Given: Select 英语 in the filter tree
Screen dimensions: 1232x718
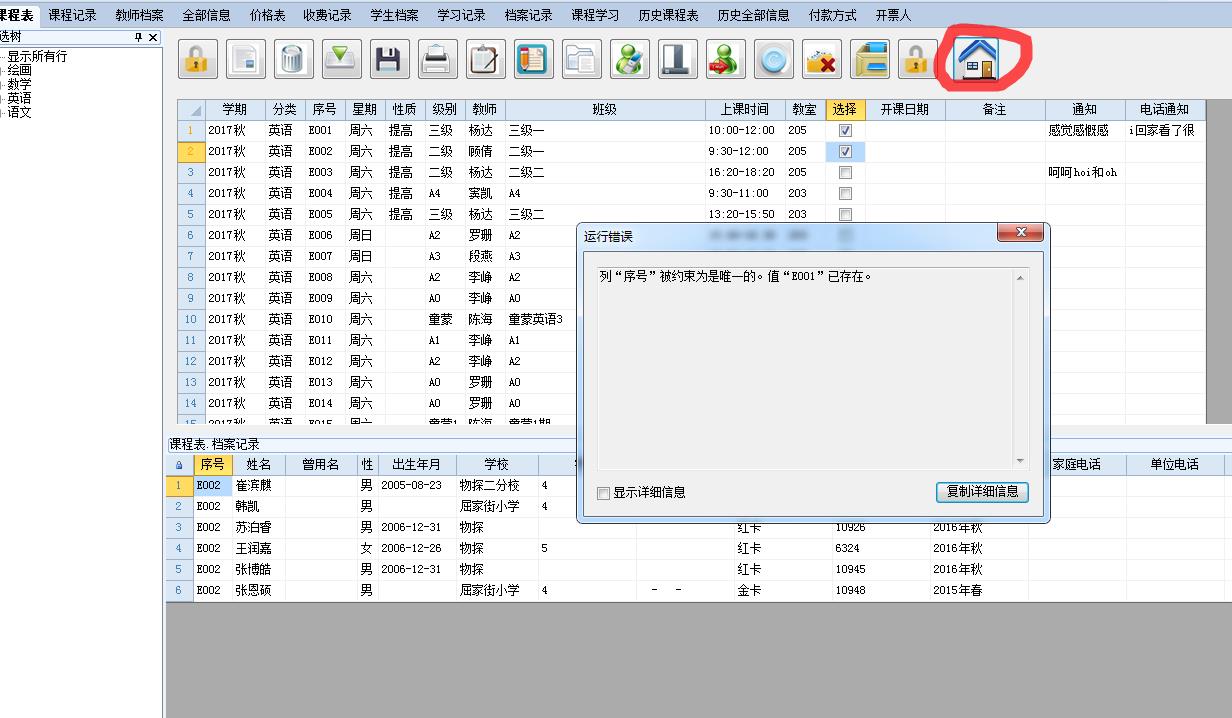Looking at the screenshot, I should pyautogui.click(x=19, y=98).
